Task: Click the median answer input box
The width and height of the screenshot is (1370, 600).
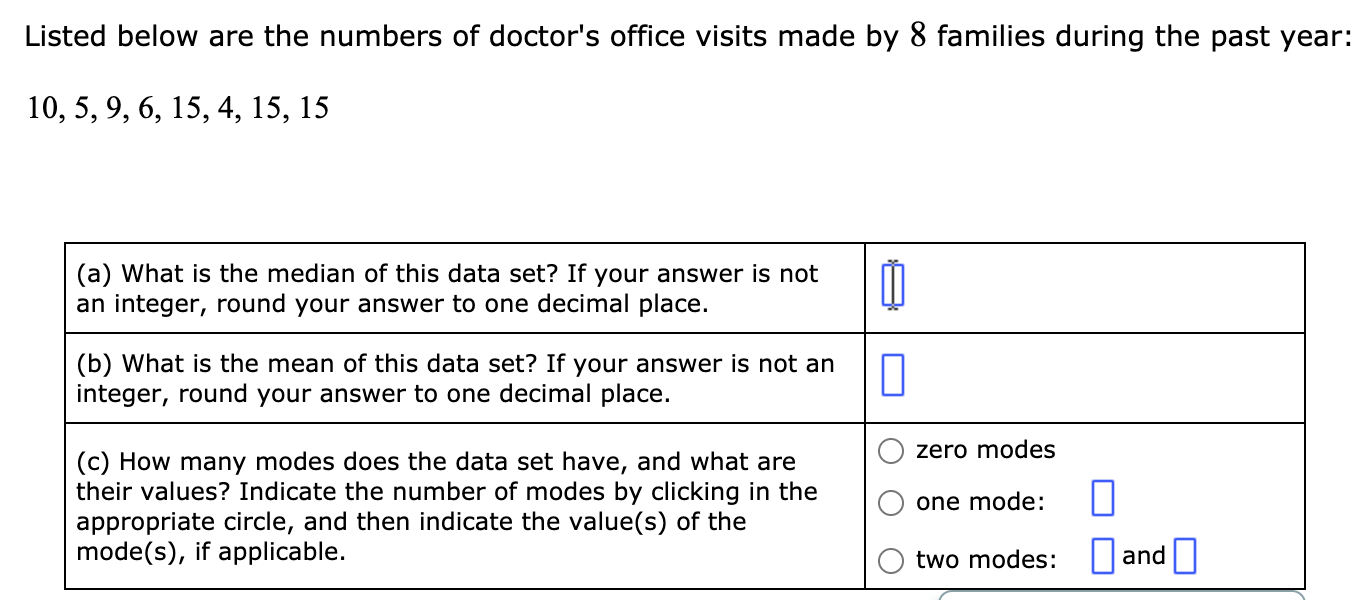Action: coord(893,288)
